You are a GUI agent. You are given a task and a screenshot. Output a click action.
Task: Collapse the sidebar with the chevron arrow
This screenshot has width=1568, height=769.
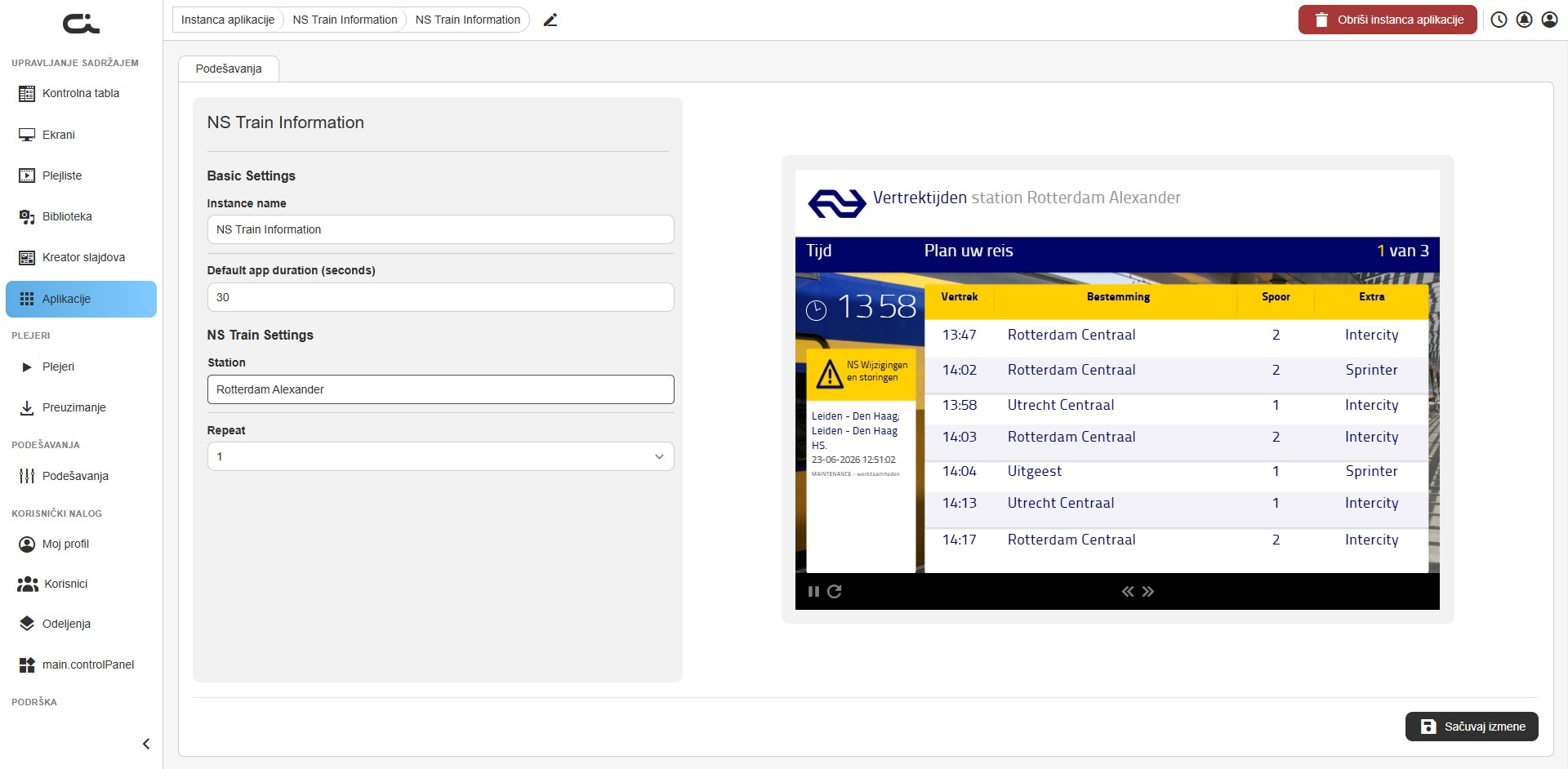click(146, 744)
